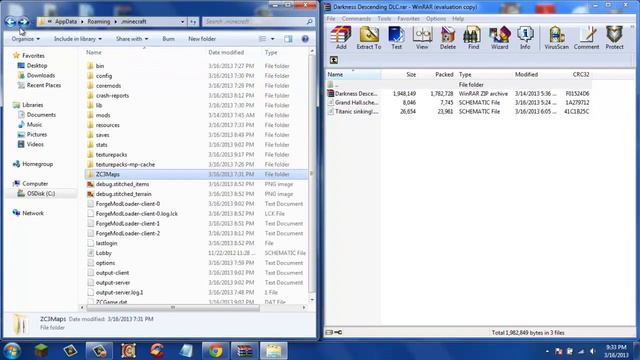The height and width of the screenshot is (360, 640).
Task: Expand the views options dropdown arrow
Action: 273,39
